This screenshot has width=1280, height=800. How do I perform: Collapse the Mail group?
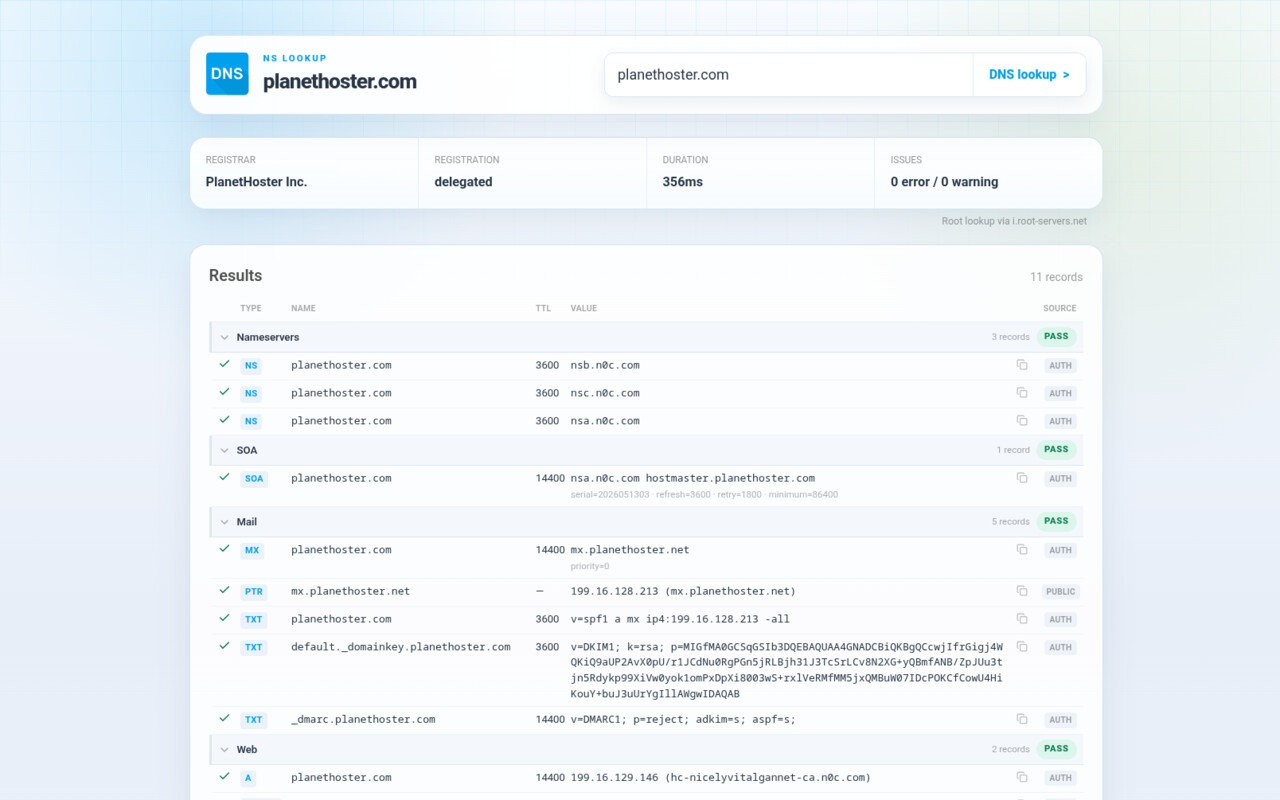225,522
